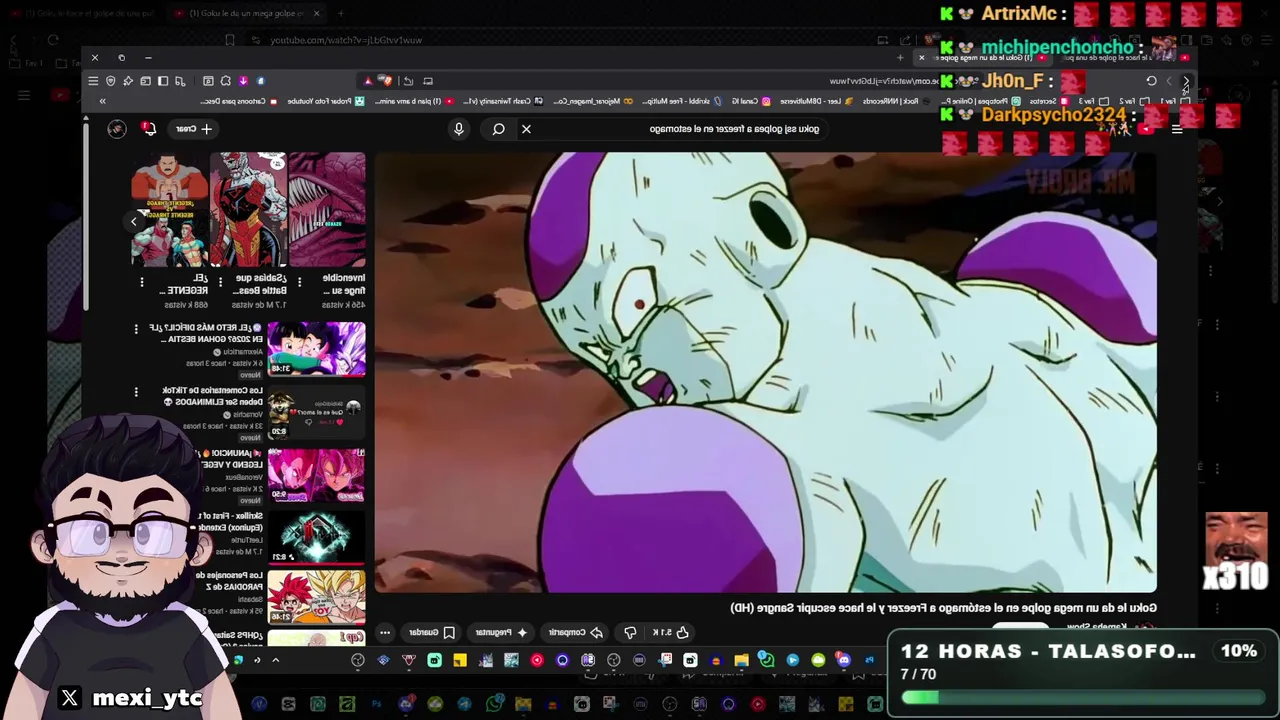Open options for '¿EL RETO MÁS DIFÍCIL?' video

click(136, 328)
